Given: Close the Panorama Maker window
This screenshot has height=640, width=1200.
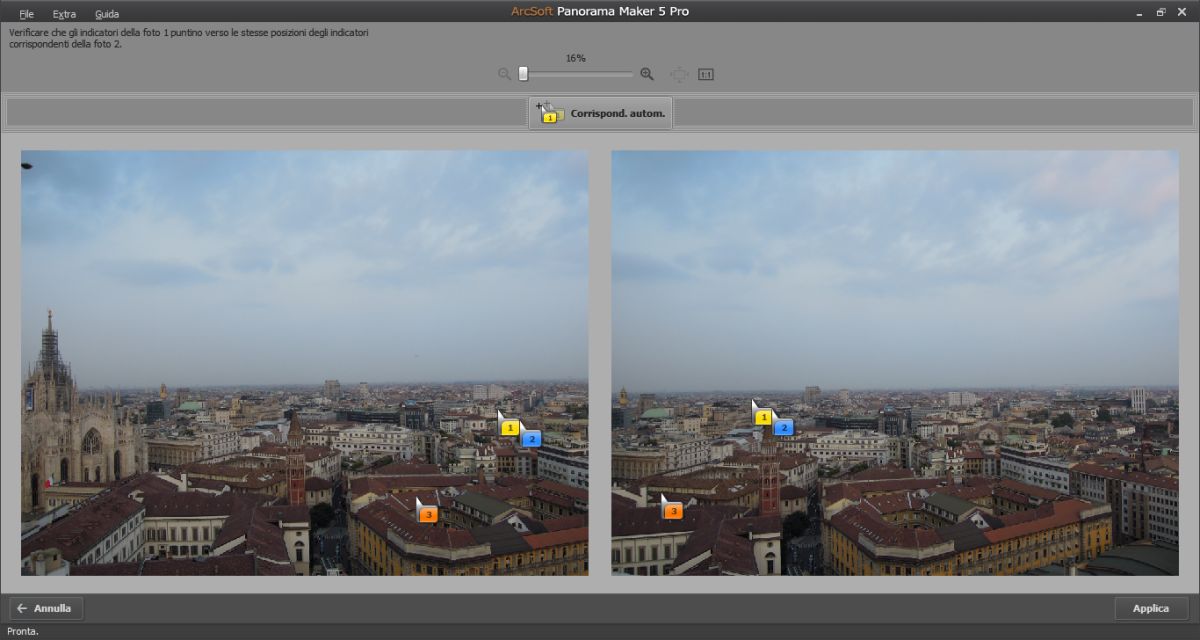Looking at the screenshot, I should pyautogui.click(x=1183, y=12).
